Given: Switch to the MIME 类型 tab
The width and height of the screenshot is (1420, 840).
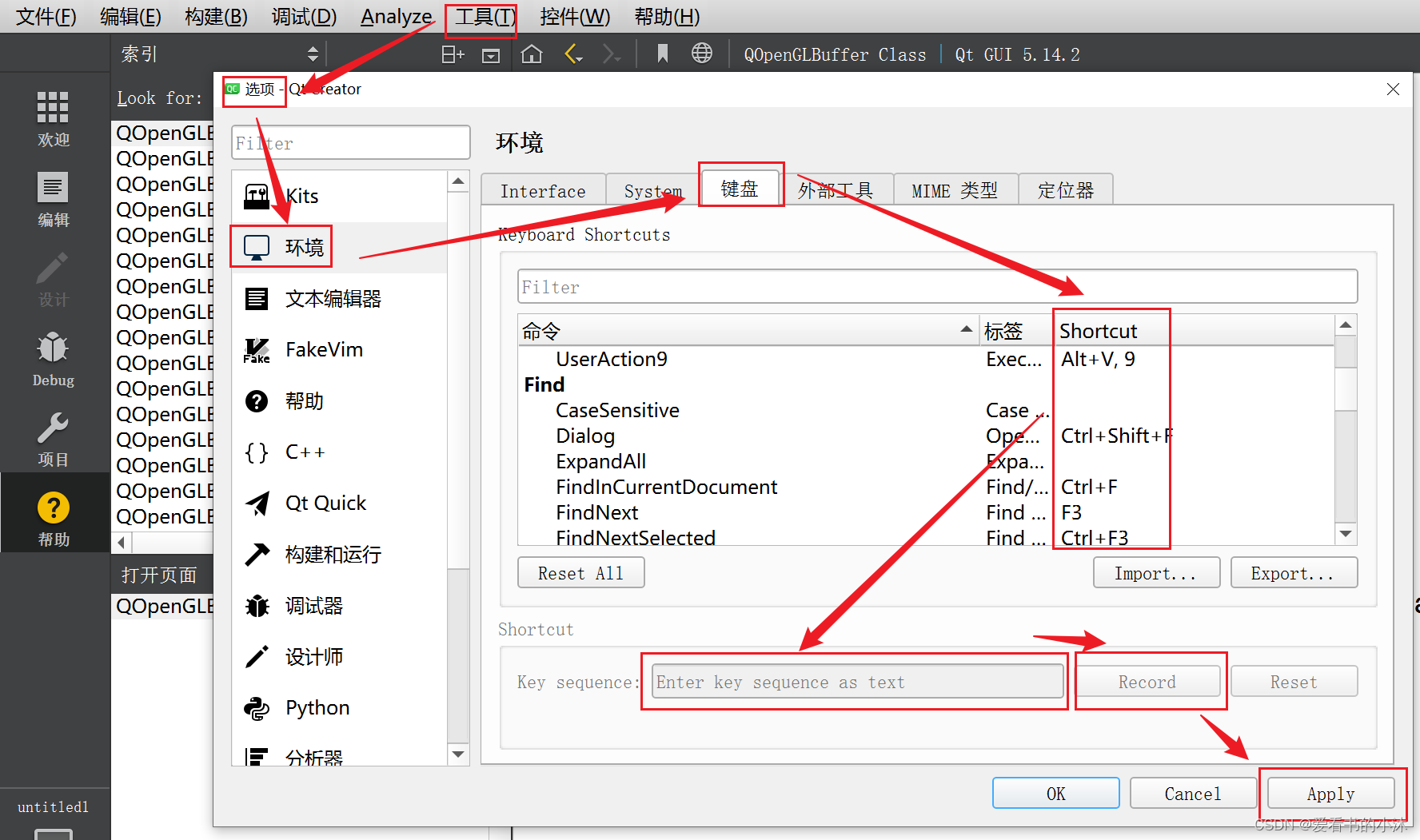Looking at the screenshot, I should 955,191.
